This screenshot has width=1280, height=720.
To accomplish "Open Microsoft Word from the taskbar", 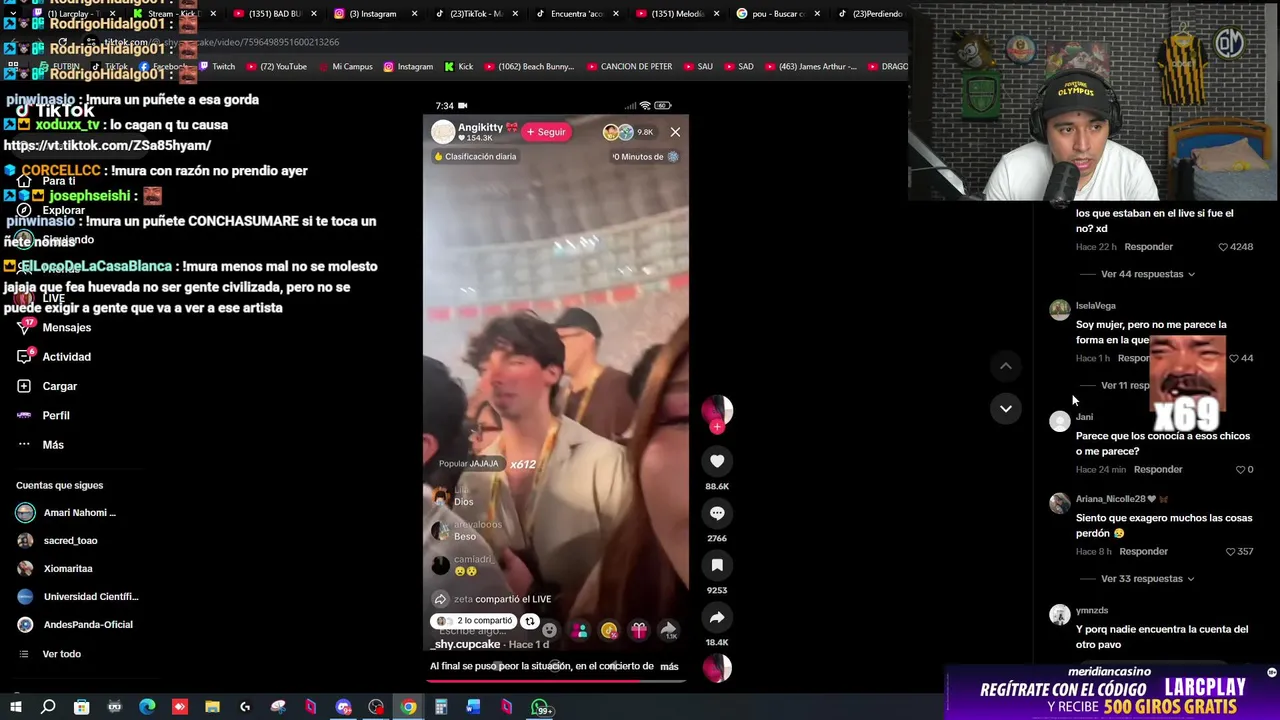I will tap(474, 708).
